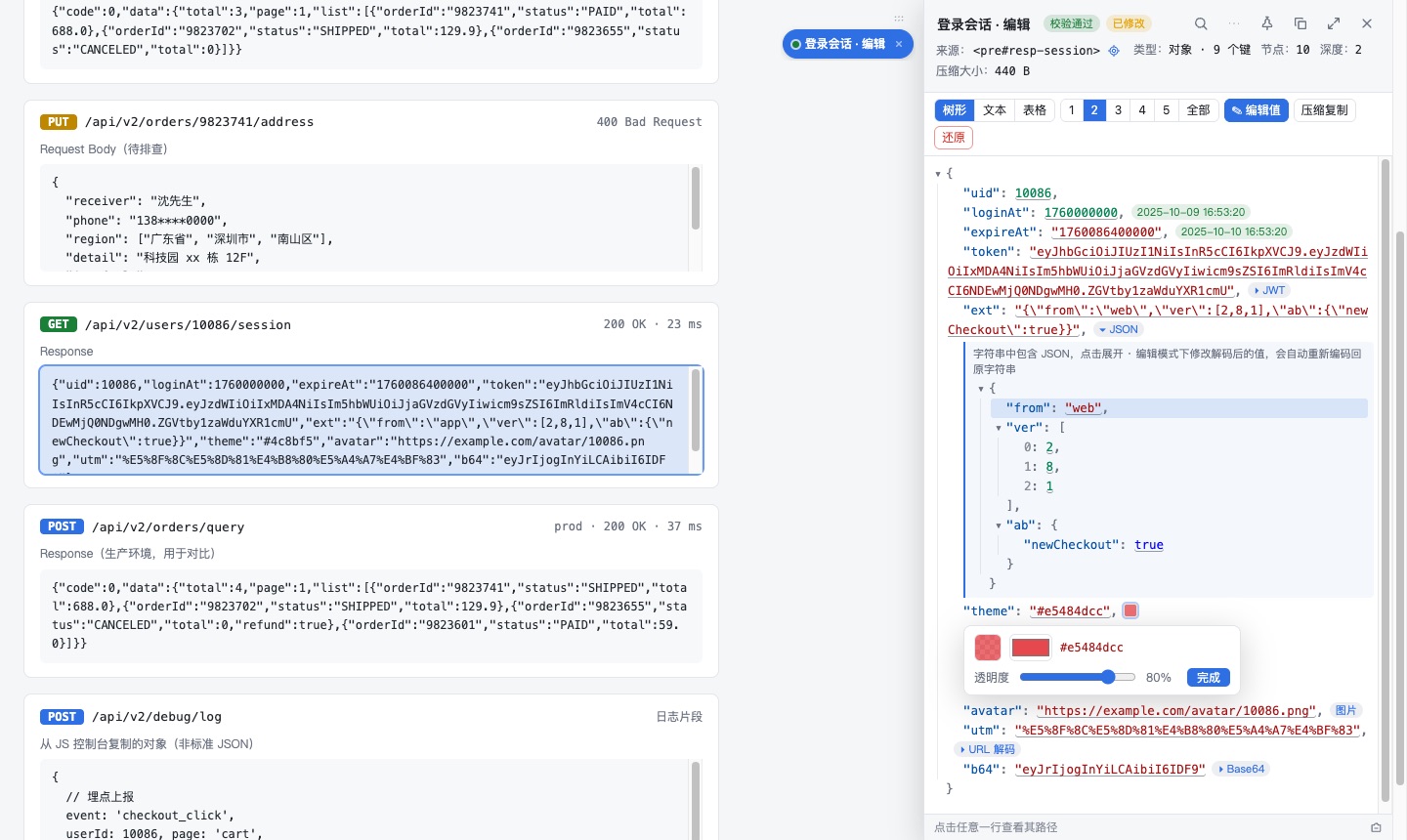Switch to 表格 table view
This screenshot has width=1407, height=840.
[1035, 110]
